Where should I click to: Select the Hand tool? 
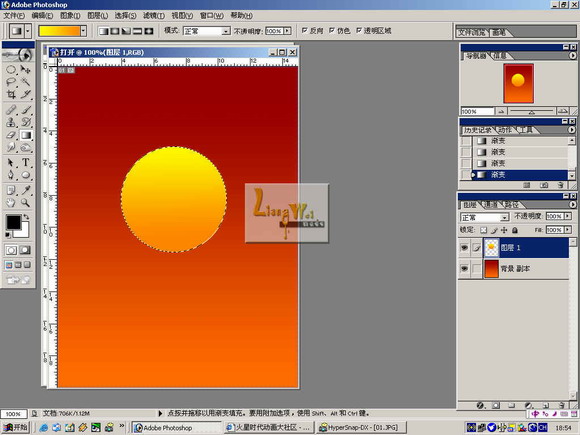tap(11, 202)
